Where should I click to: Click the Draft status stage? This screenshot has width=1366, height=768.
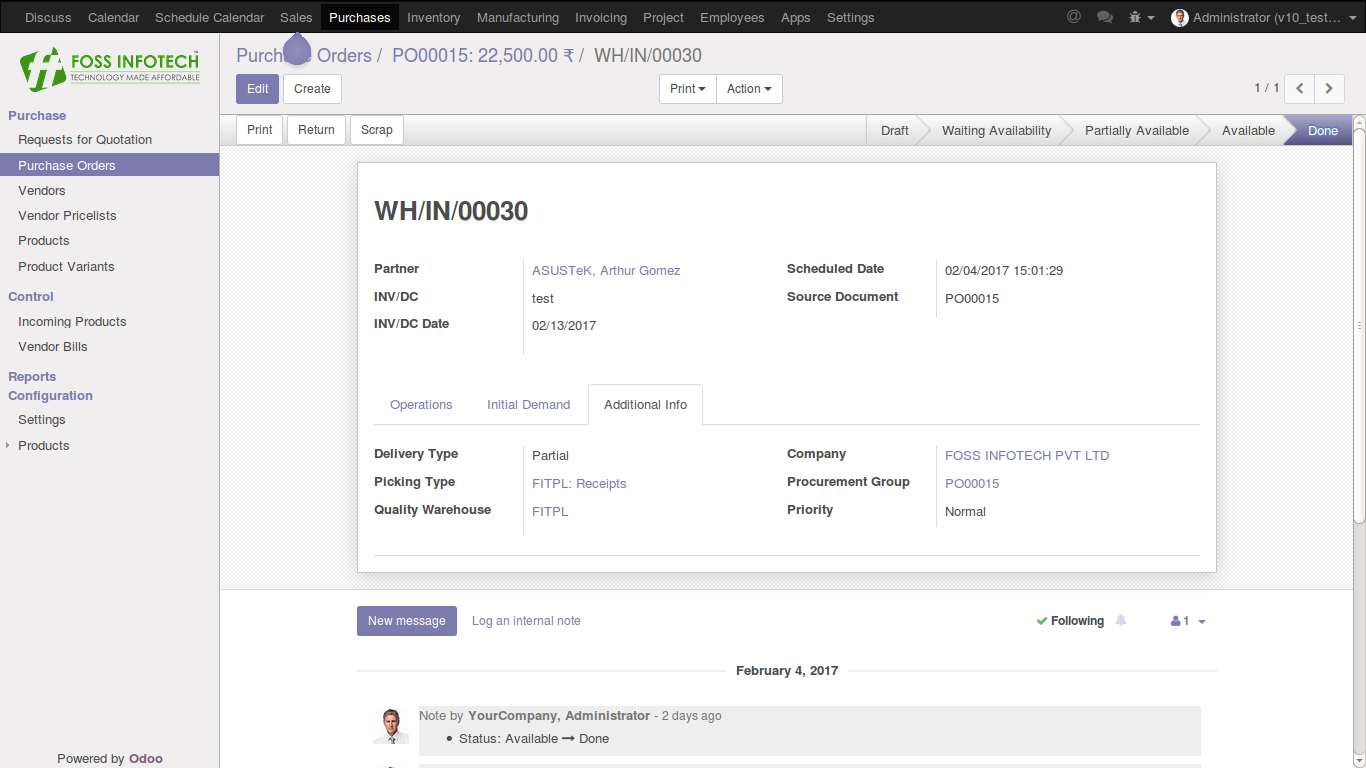(895, 131)
